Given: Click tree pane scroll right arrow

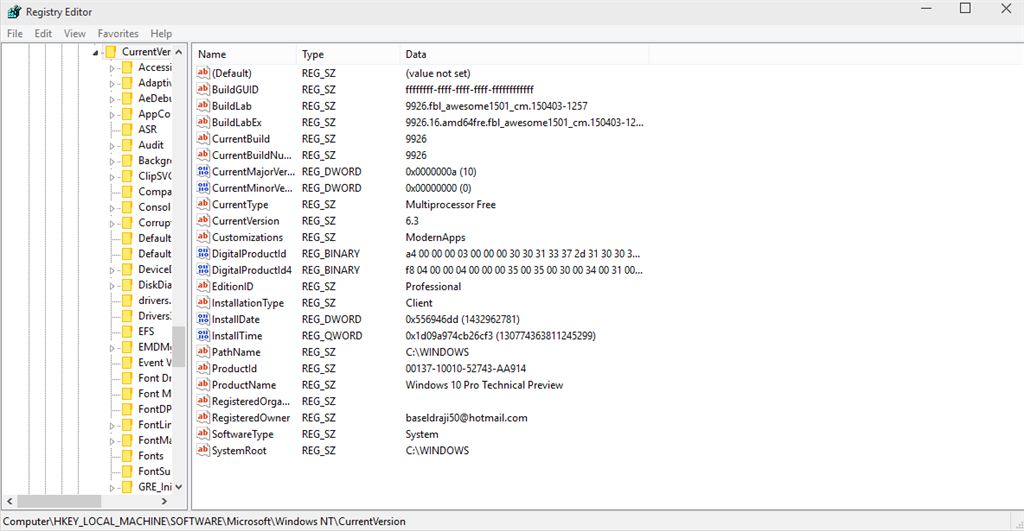Looking at the screenshot, I should click(x=164, y=501).
